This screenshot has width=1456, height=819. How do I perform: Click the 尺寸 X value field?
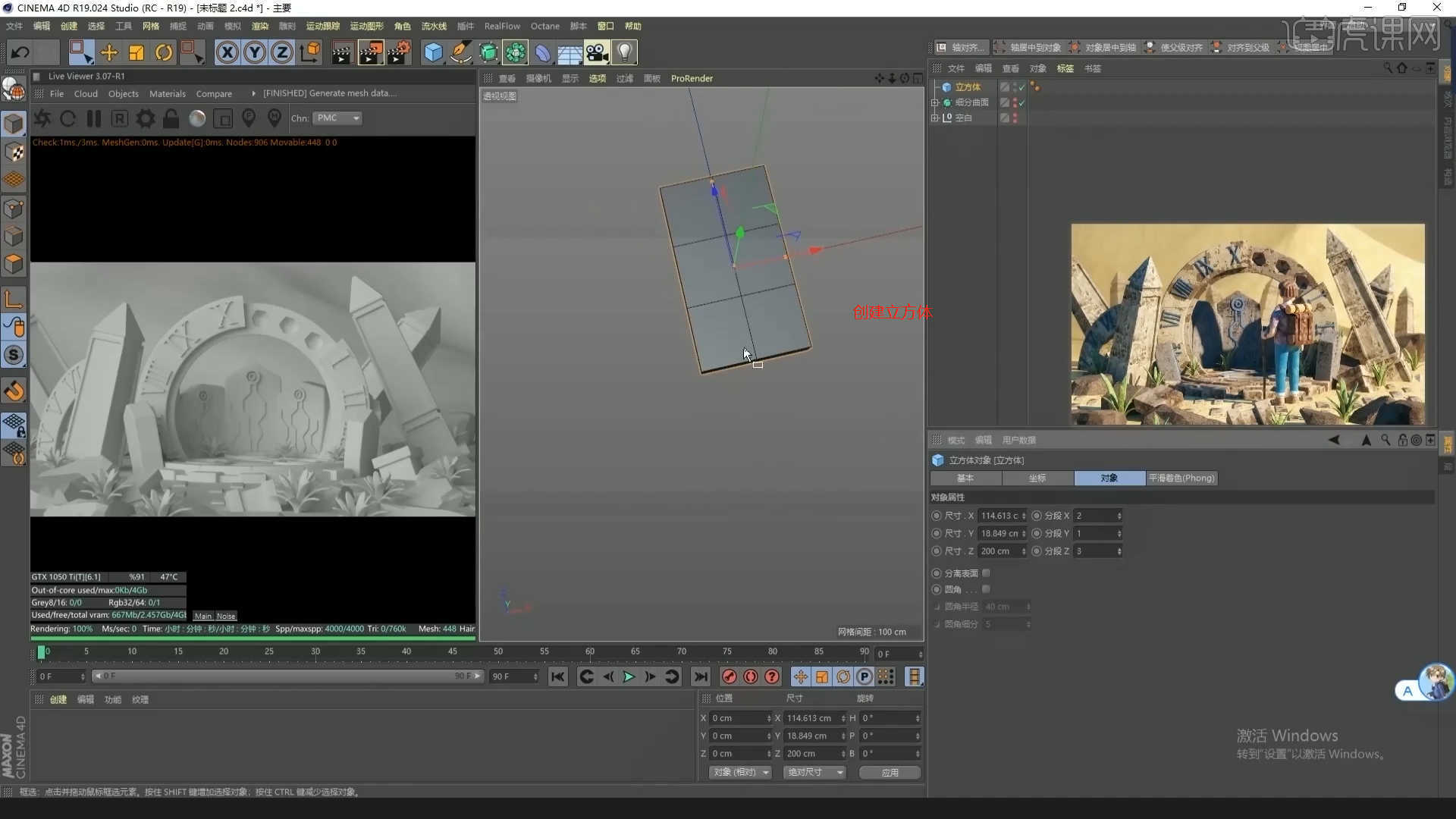pos(999,516)
